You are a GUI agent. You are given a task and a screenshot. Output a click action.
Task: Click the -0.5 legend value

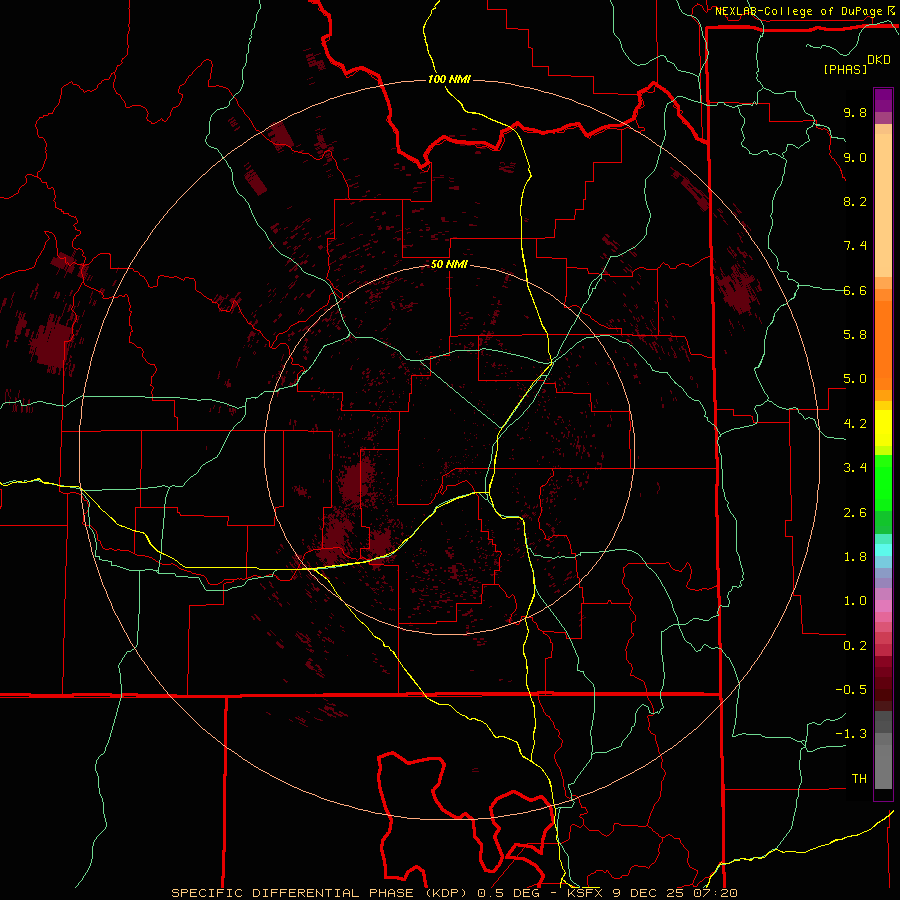pos(851,690)
